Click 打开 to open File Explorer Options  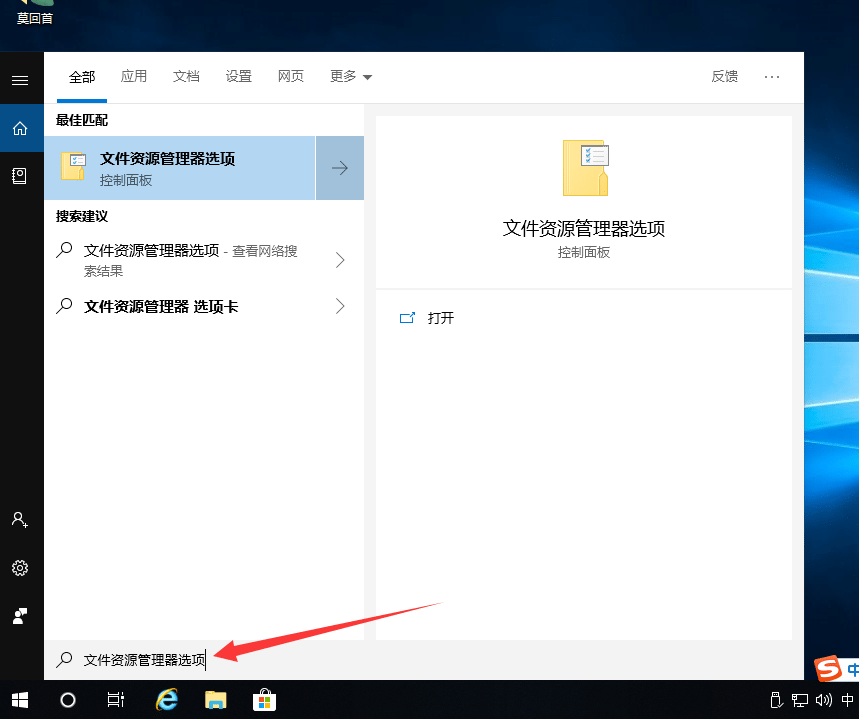[x=440, y=318]
